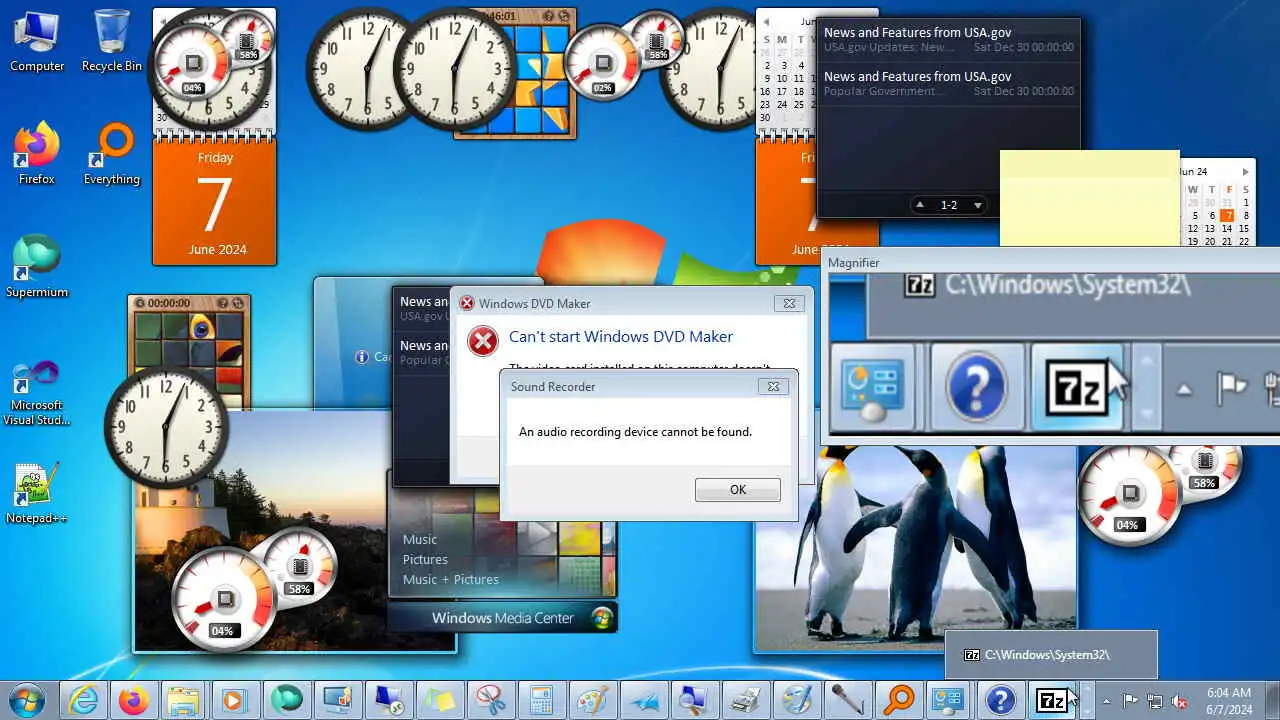
Task: Select Music in Windows Media Center gadget
Action: click(420, 539)
